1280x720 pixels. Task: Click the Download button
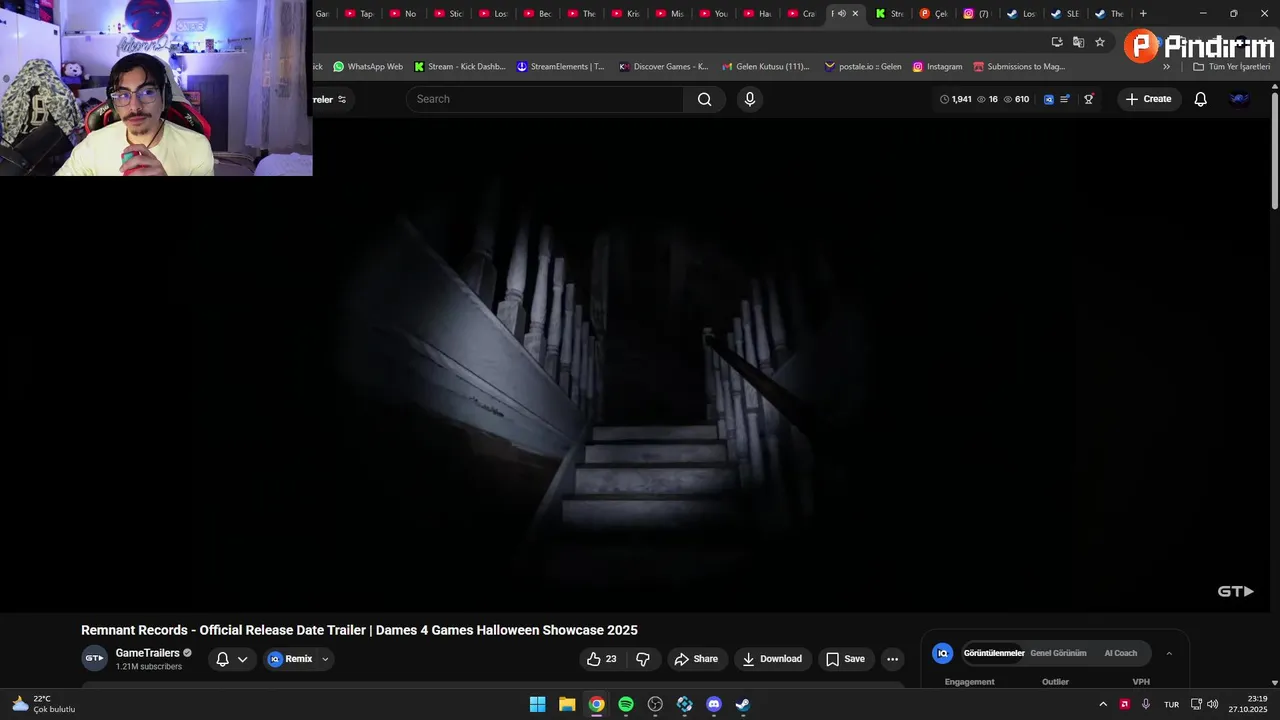pyautogui.click(x=772, y=659)
